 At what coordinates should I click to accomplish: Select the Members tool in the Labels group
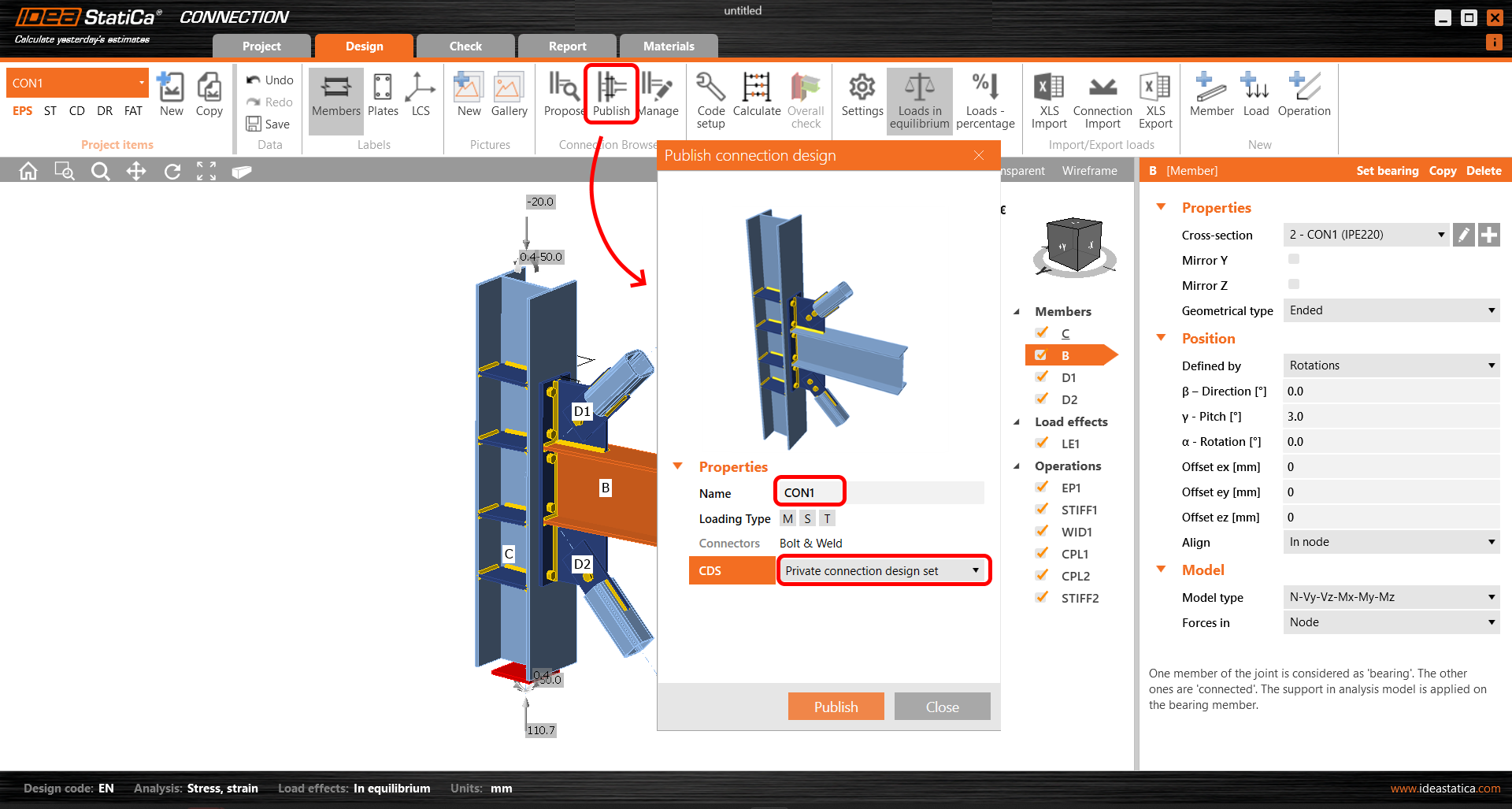pos(335,98)
